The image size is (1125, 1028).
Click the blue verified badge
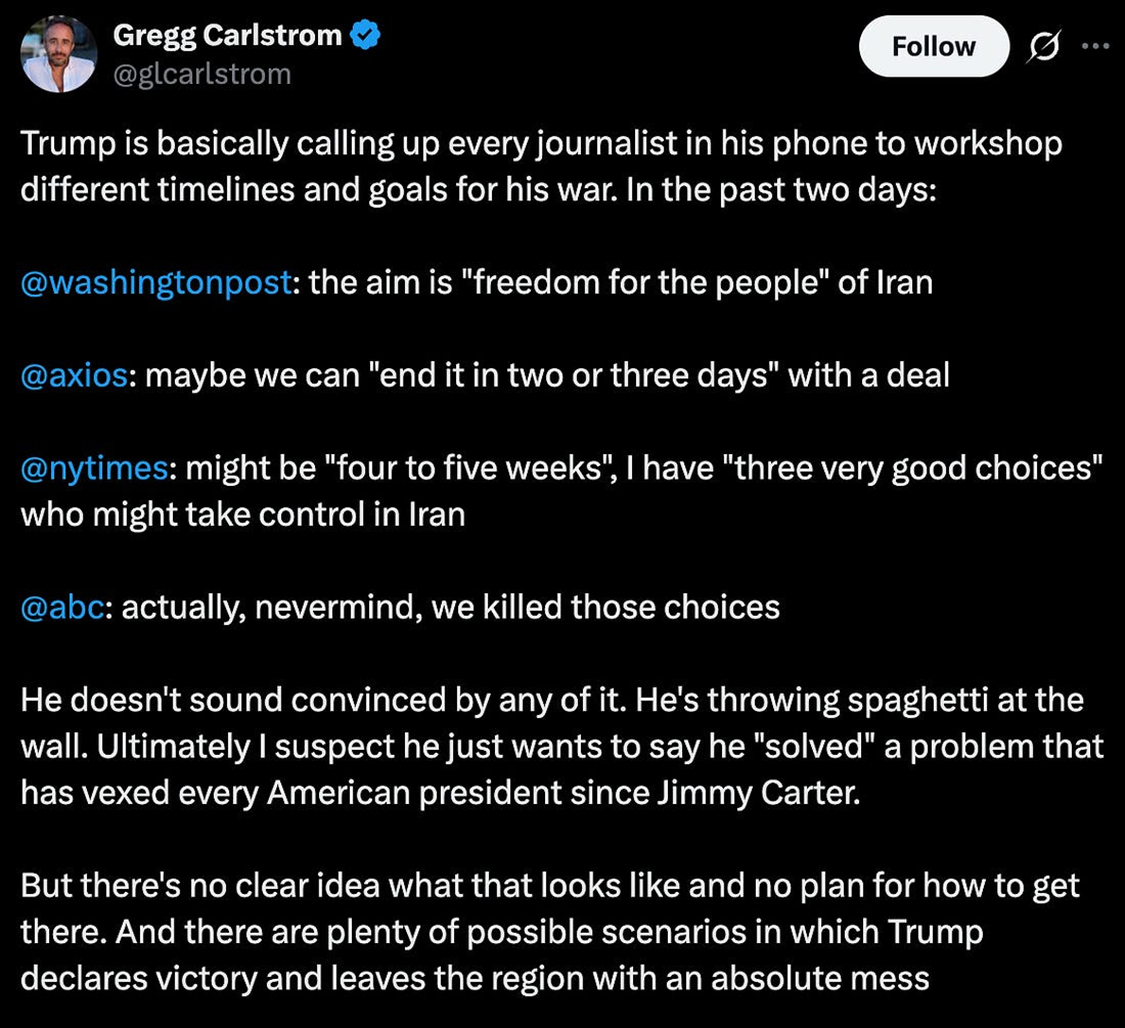pyautogui.click(x=366, y=36)
